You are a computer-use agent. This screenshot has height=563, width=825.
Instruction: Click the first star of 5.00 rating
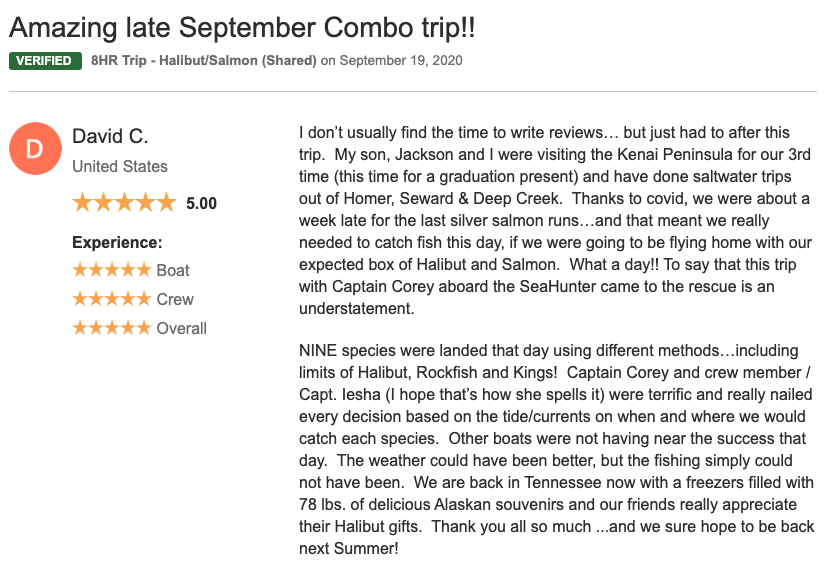tap(82, 202)
